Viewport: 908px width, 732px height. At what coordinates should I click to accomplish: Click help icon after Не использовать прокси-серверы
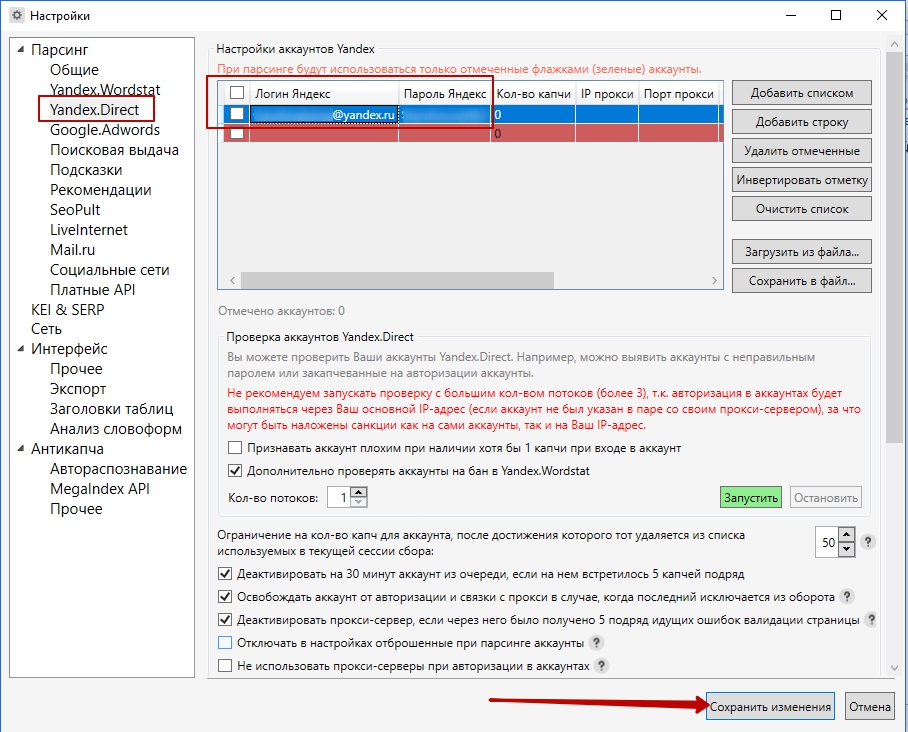(602, 665)
